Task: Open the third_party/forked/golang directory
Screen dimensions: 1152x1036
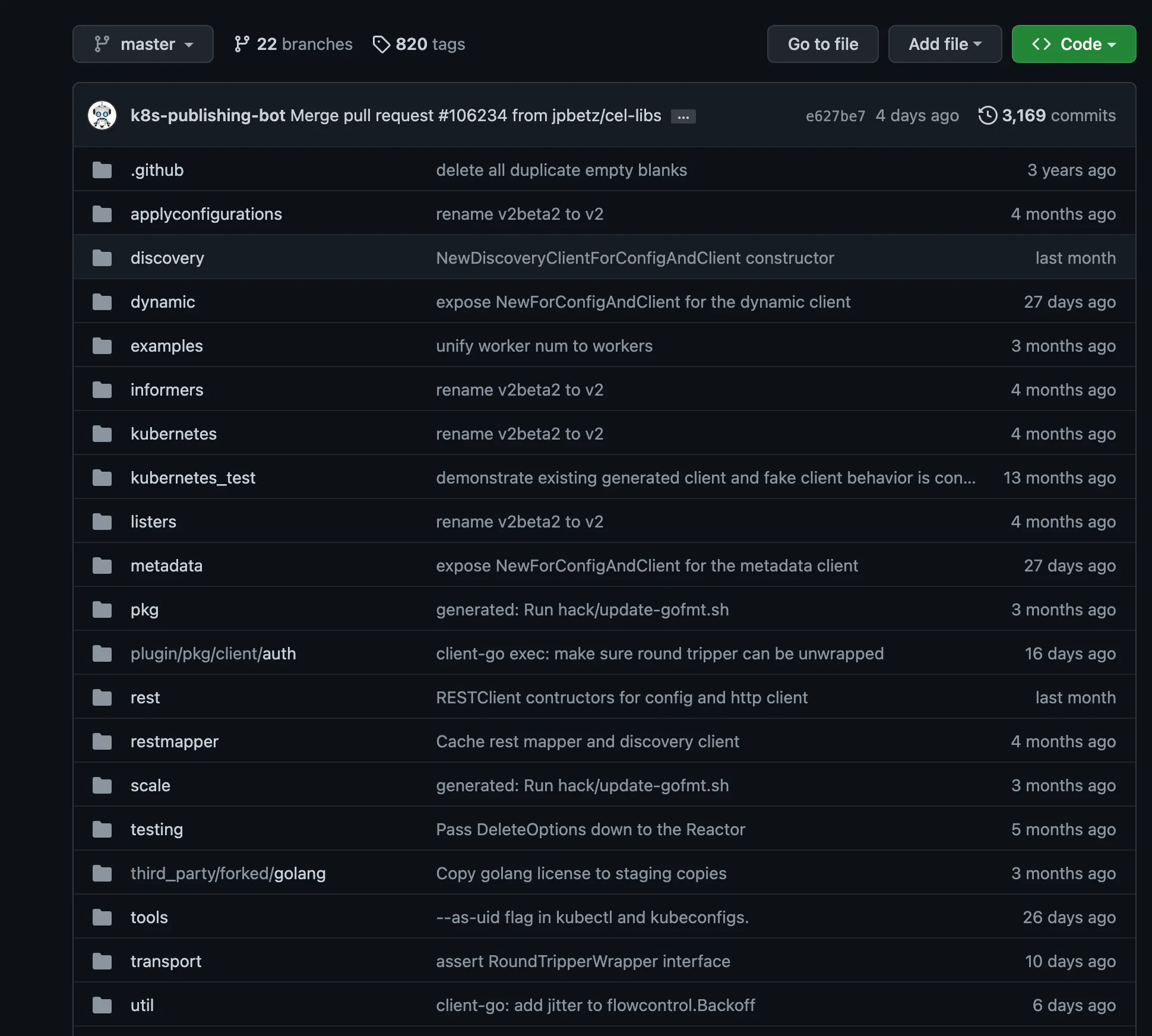Action: pyautogui.click(x=228, y=873)
